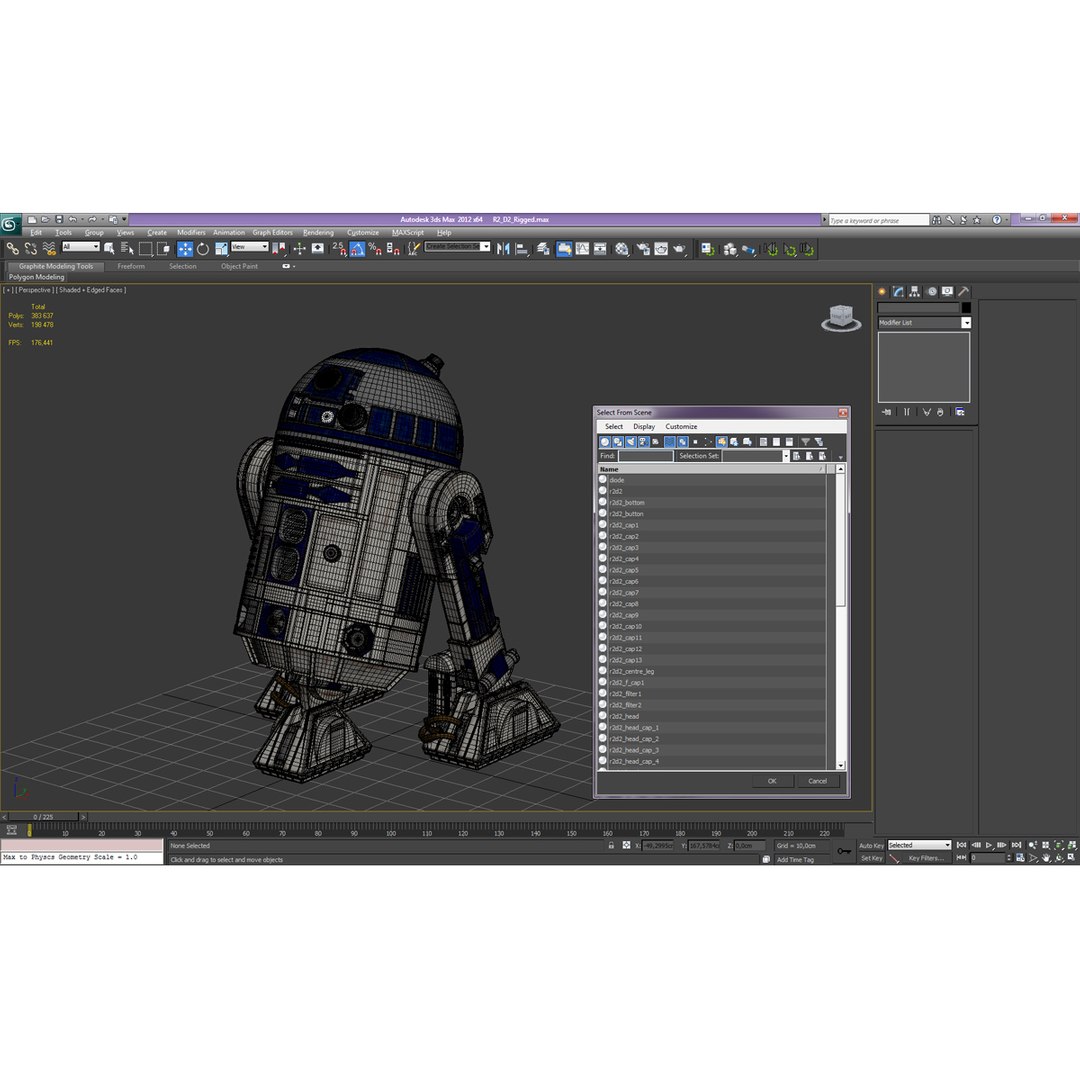This screenshot has width=1080, height=1080.
Task: Click the time slider showing 0 / 225
Action: click(43, 817)
